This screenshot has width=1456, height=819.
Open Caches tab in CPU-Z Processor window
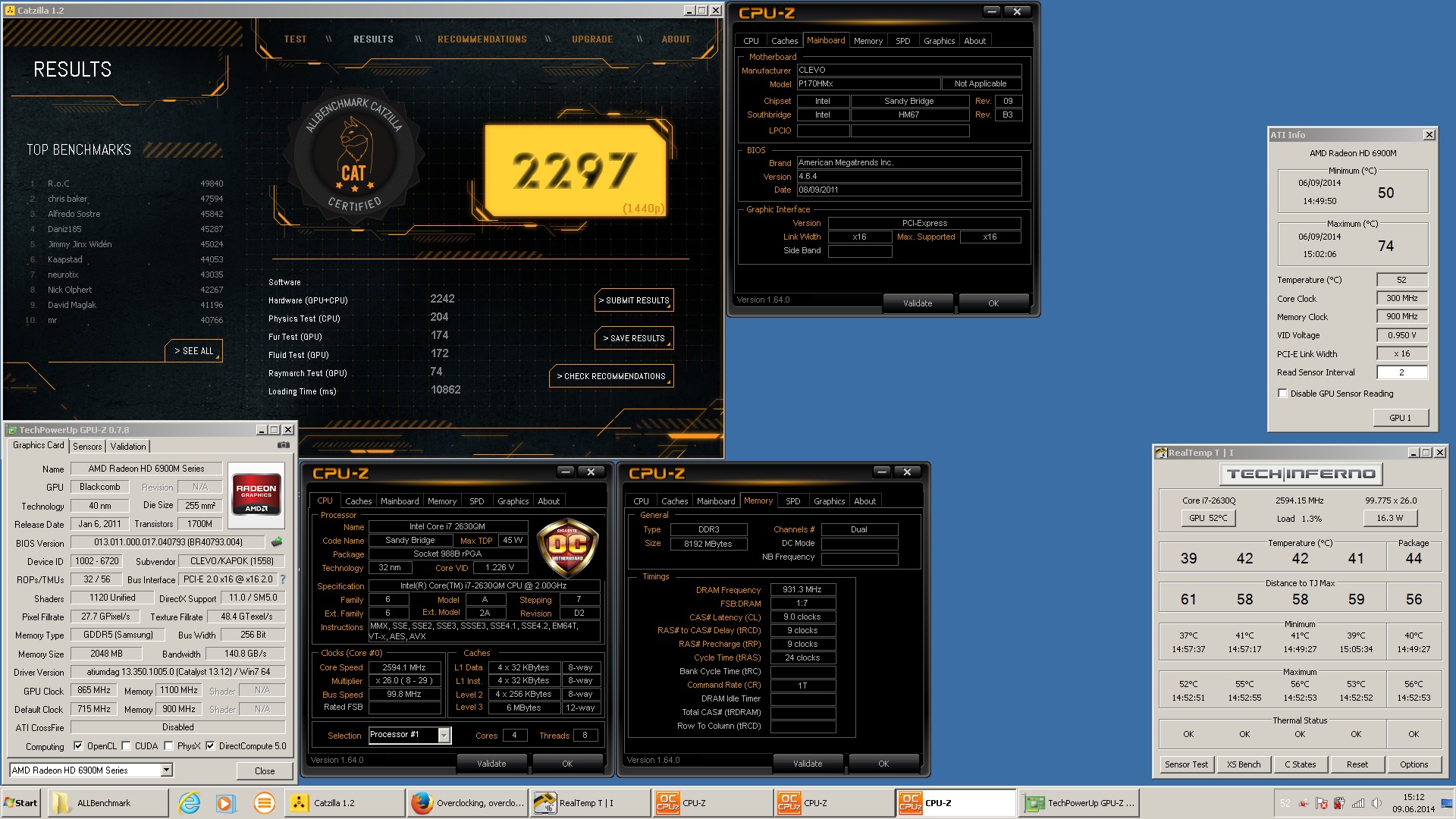click(x=358, y=501)
